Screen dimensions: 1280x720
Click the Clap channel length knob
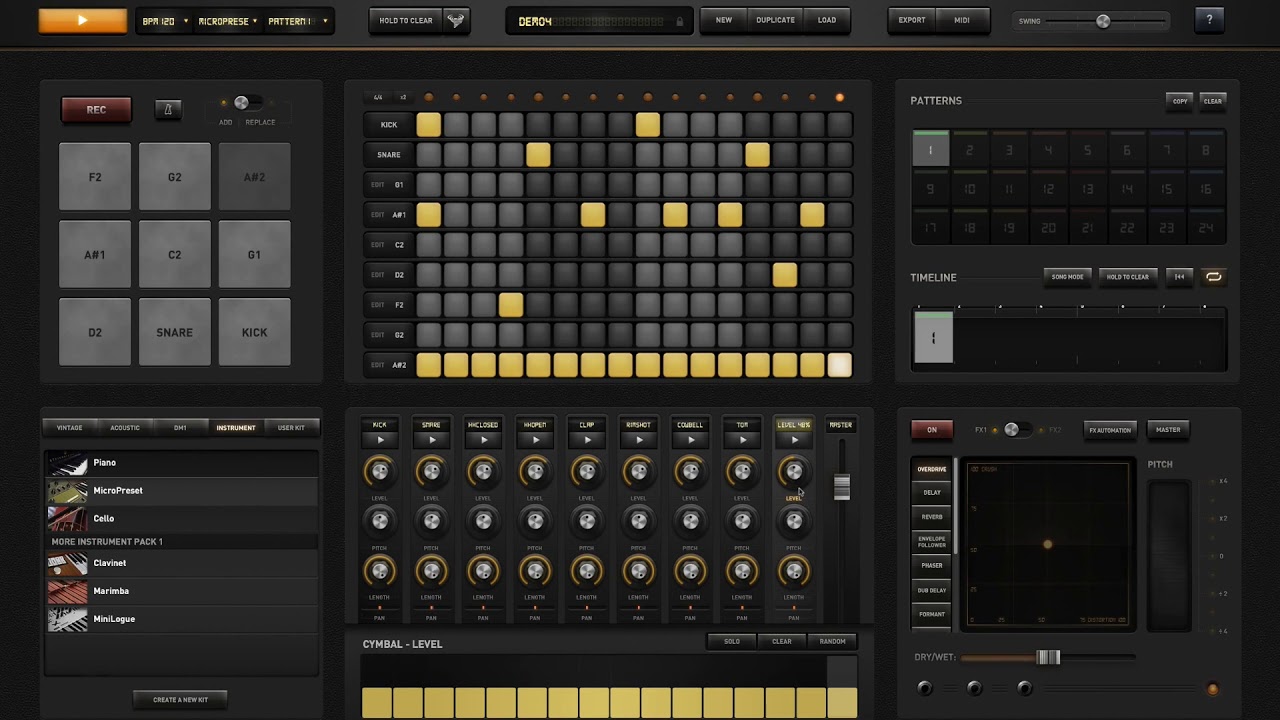[x=587, y=571]
